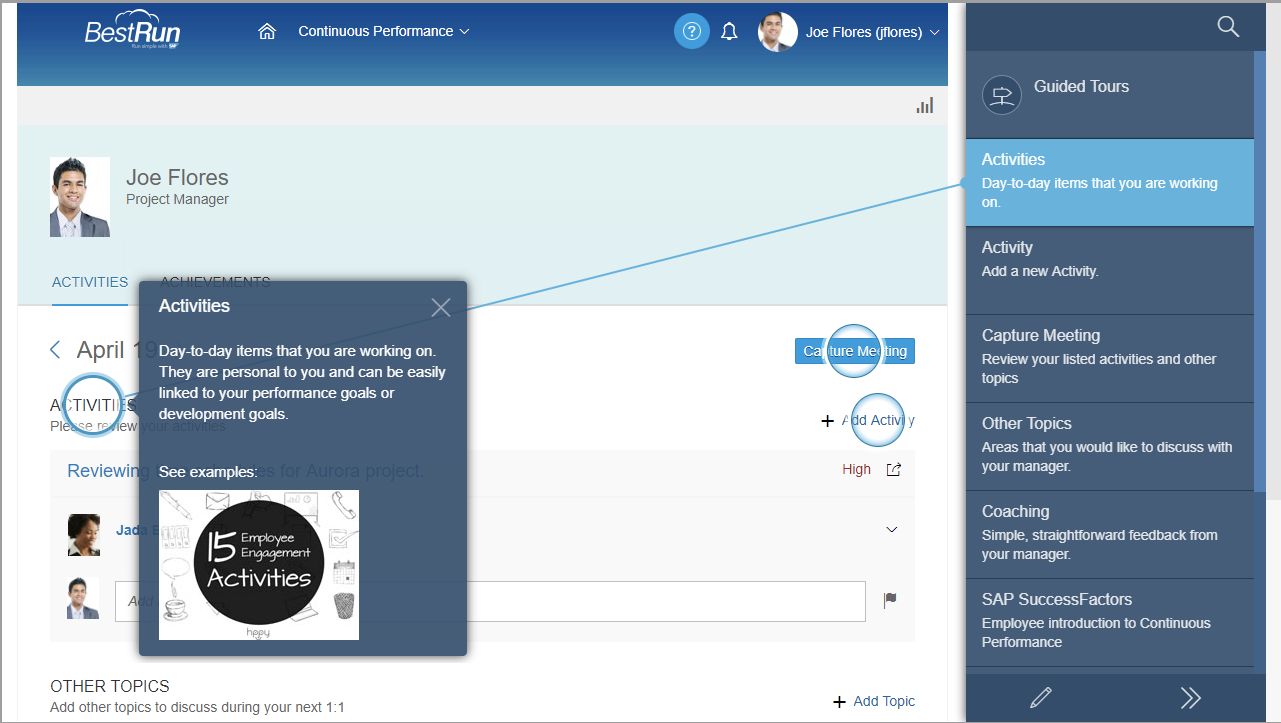Select the Capture Meeting tour item

pos(1110,358)
